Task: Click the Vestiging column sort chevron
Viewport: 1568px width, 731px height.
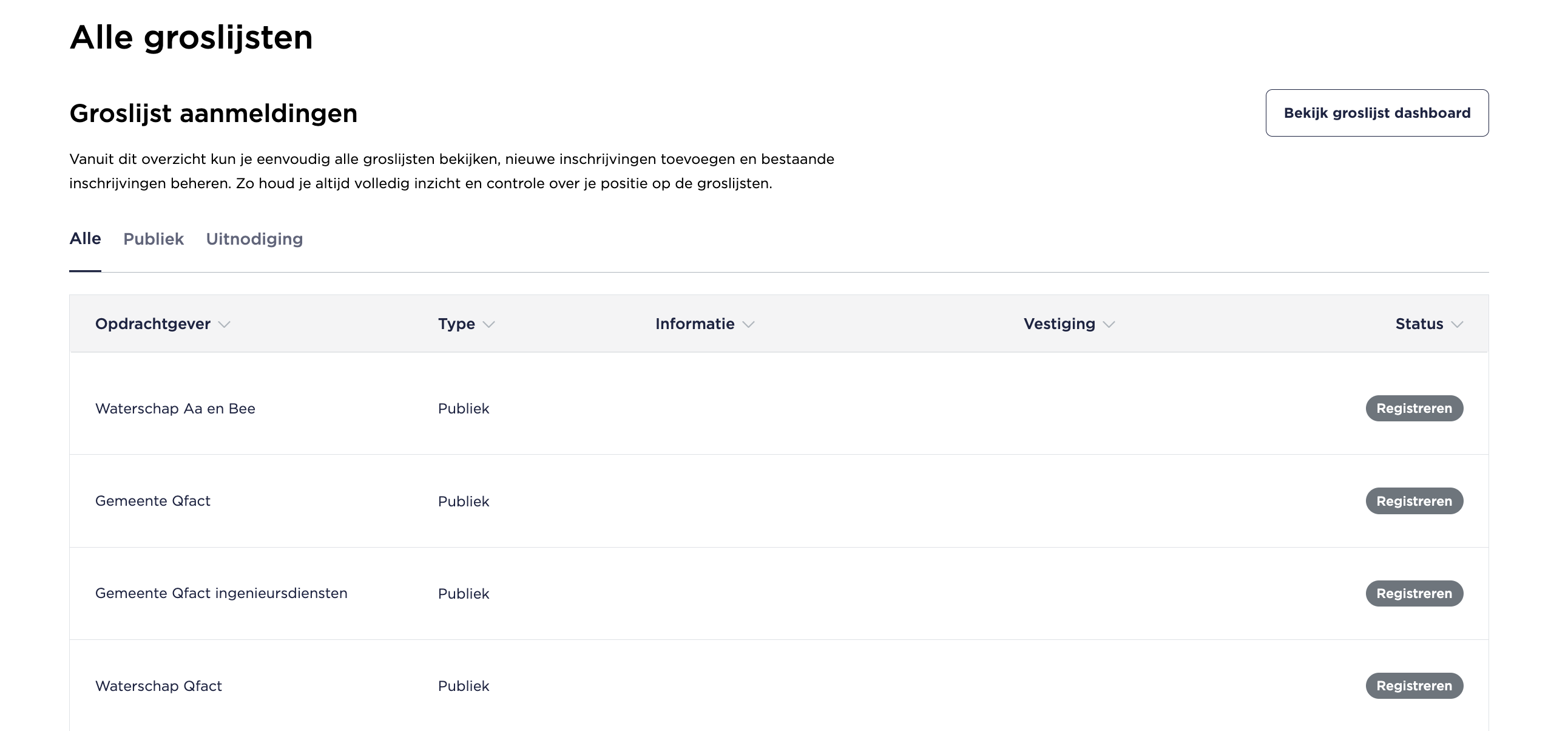Action: [1109, 325]
